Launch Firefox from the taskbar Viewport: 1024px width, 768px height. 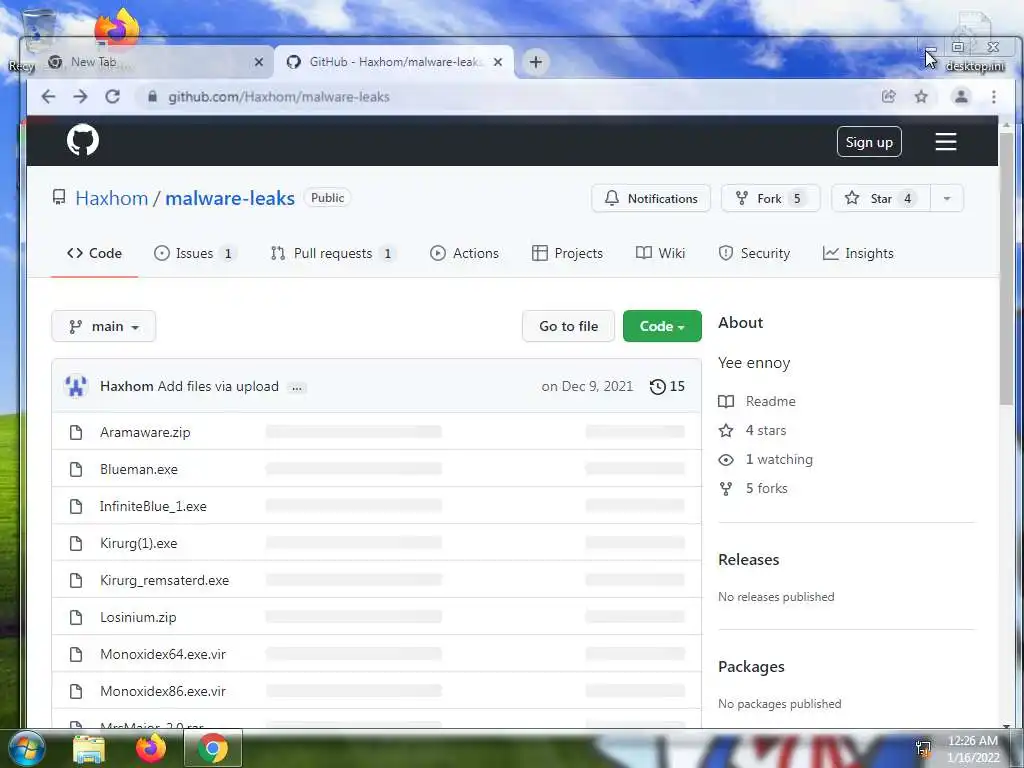[150, 748]
